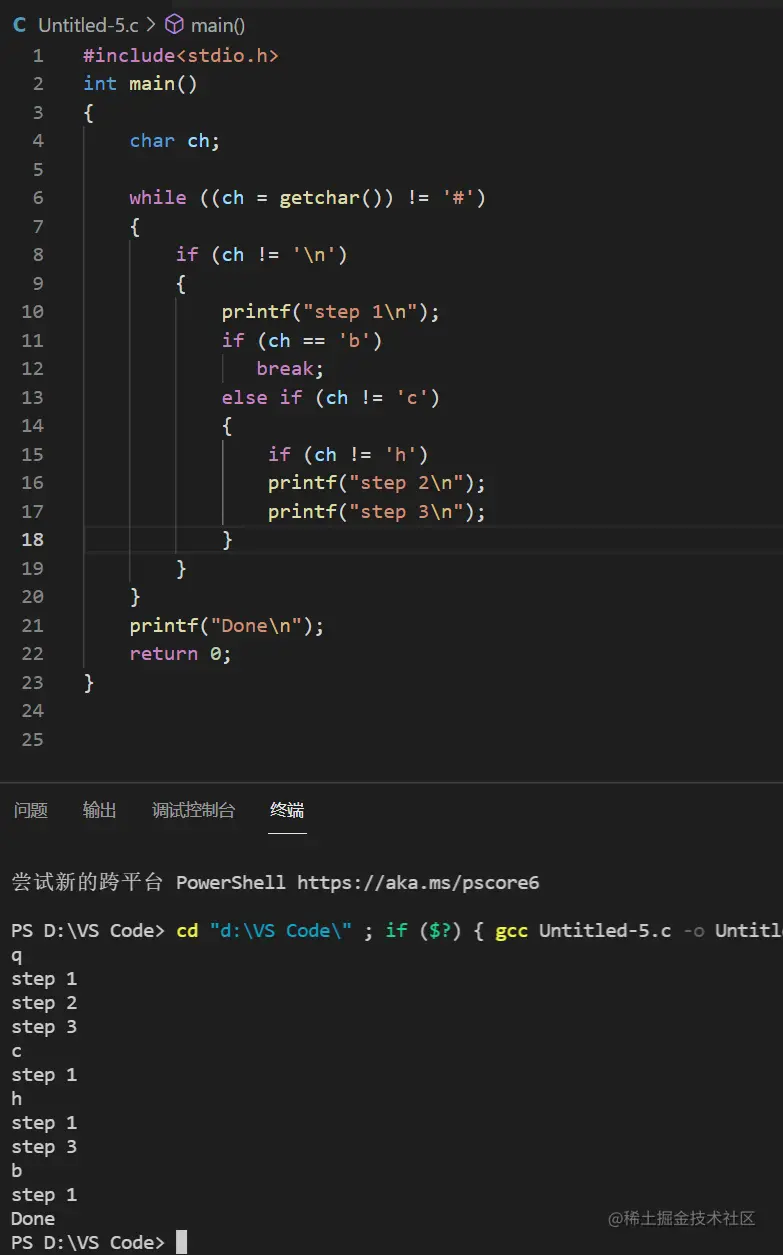Click the #include<stdio.h> line

pos(181,56)
